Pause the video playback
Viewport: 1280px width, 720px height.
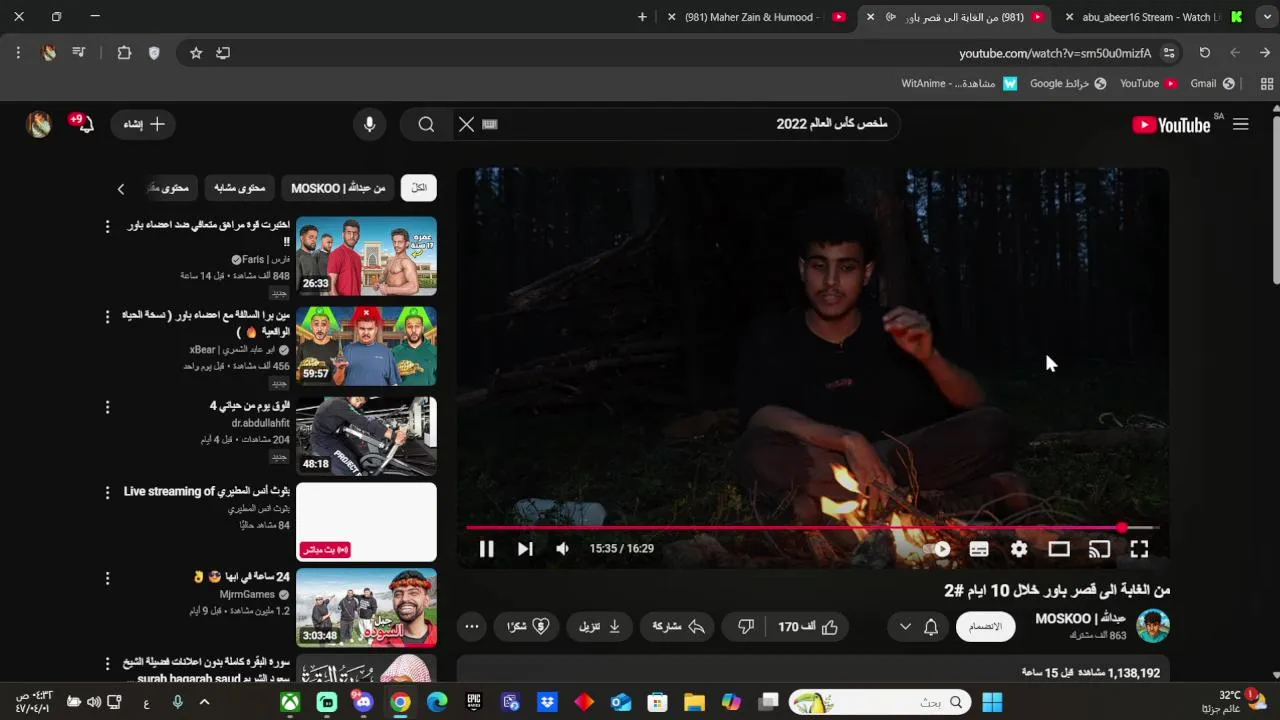pyautogui.click(x=486, y=549)
